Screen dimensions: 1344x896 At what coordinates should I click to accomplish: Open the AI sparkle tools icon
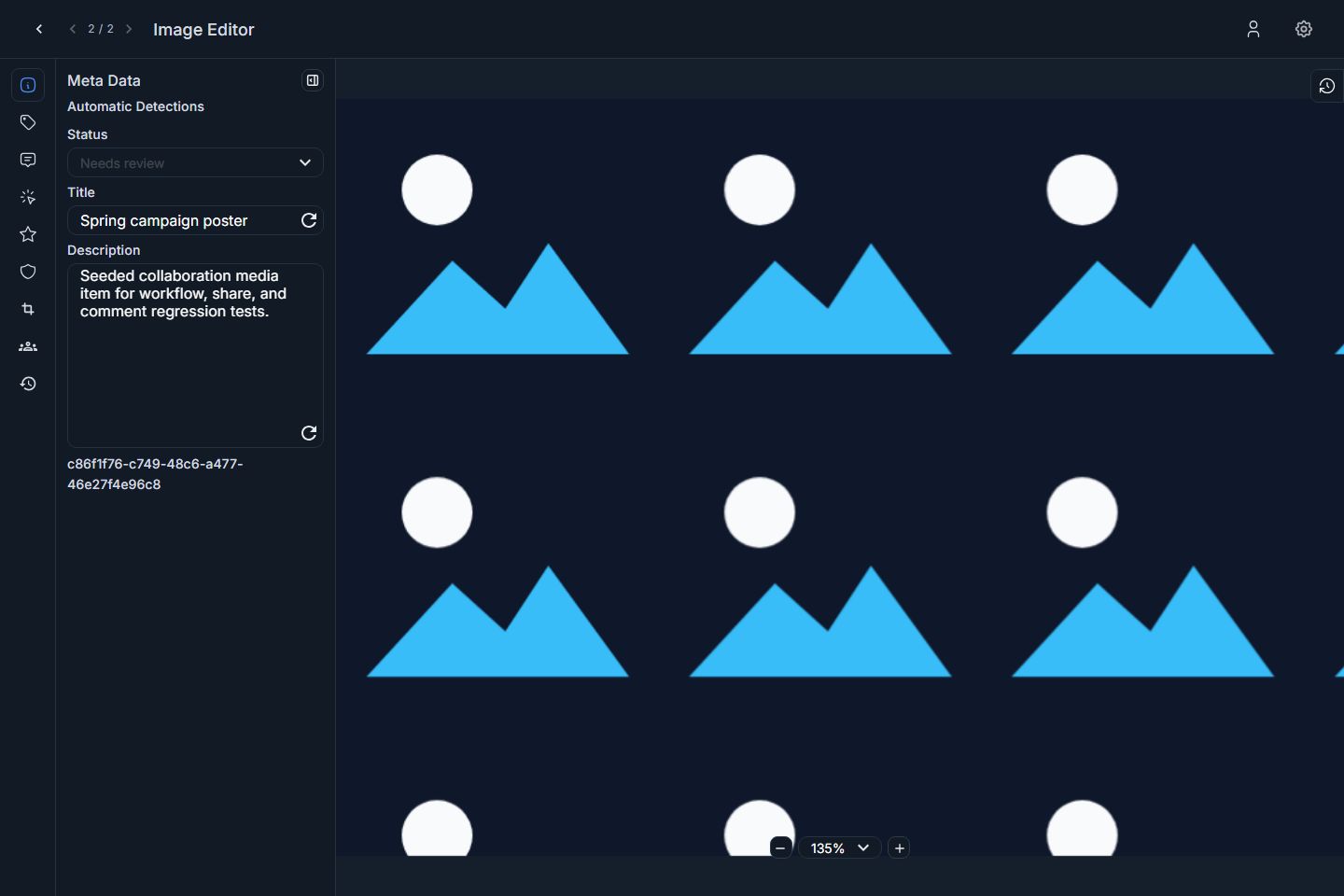click(x=28, y=197)
